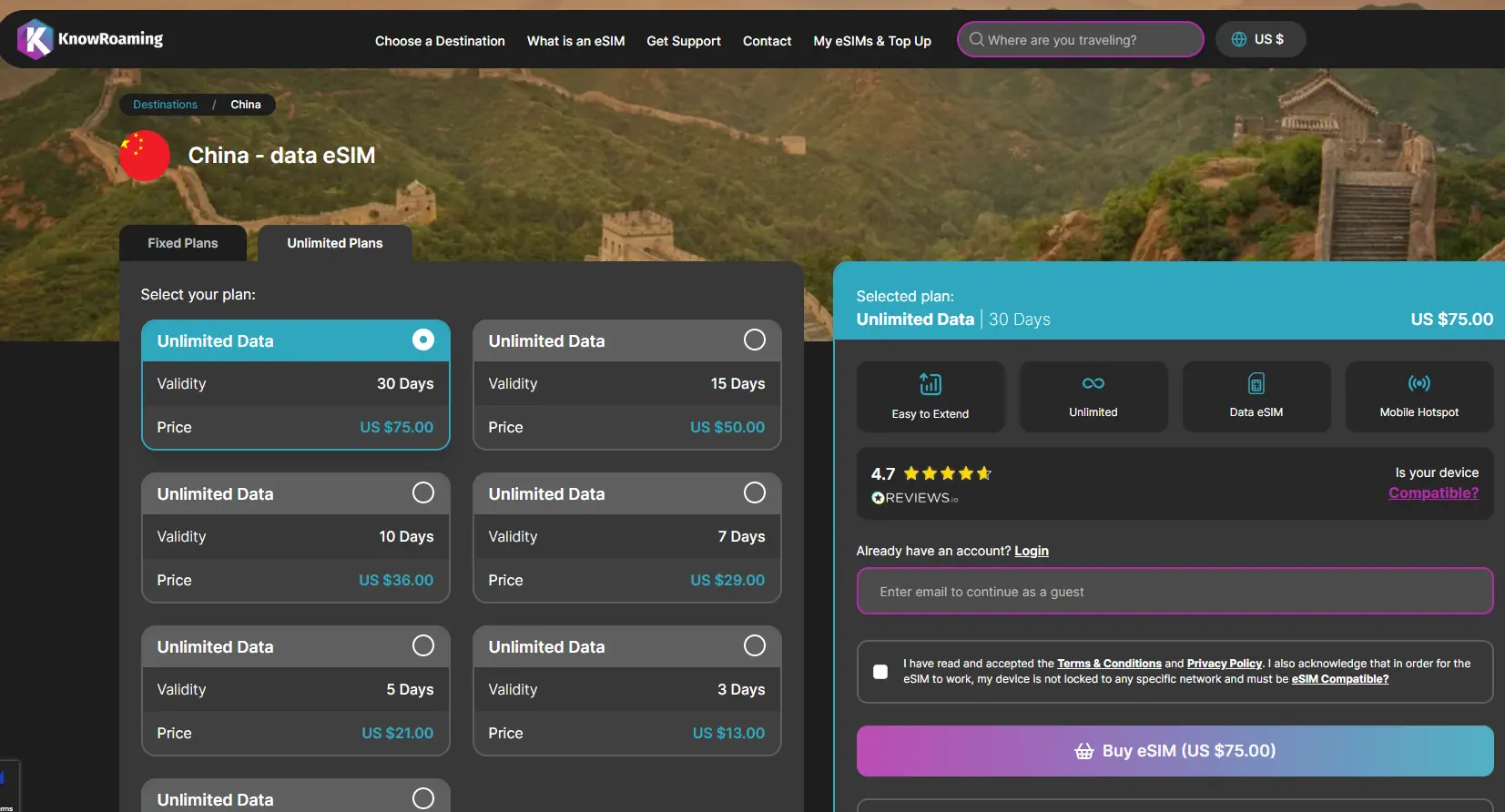The image size is (1505, 812).
Task: Click the US $75.00 plan price
Action: [x=397, y=427]
